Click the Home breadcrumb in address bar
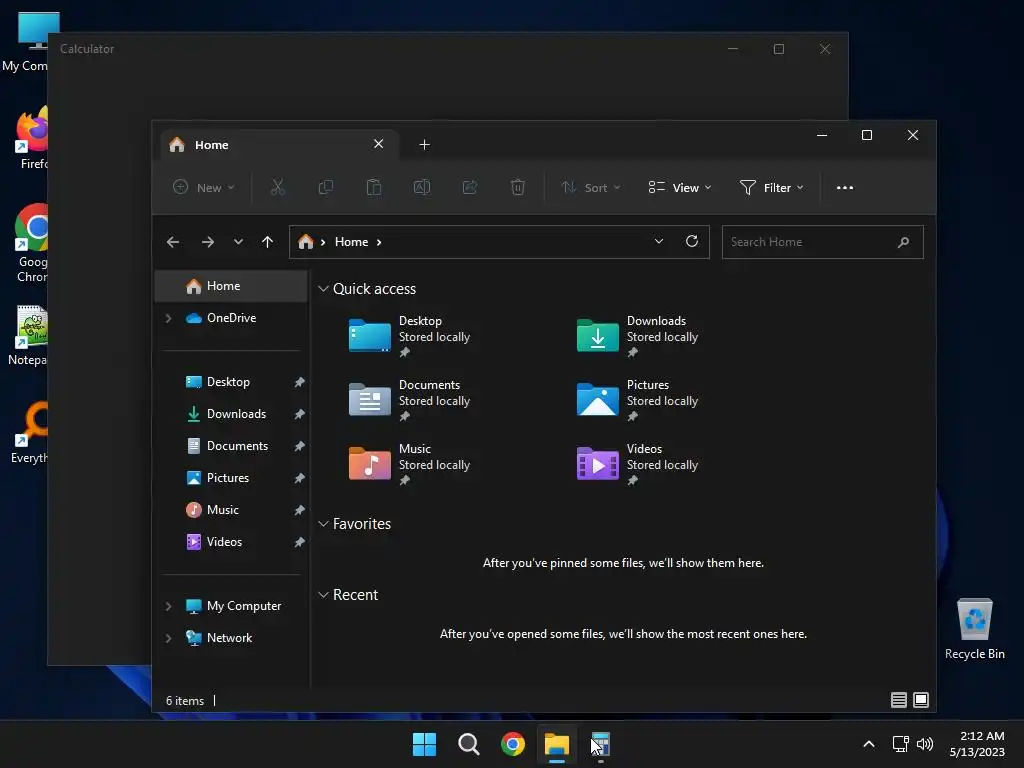The width and height of the screenshot is (1024, 768). [x=351, y=242]
